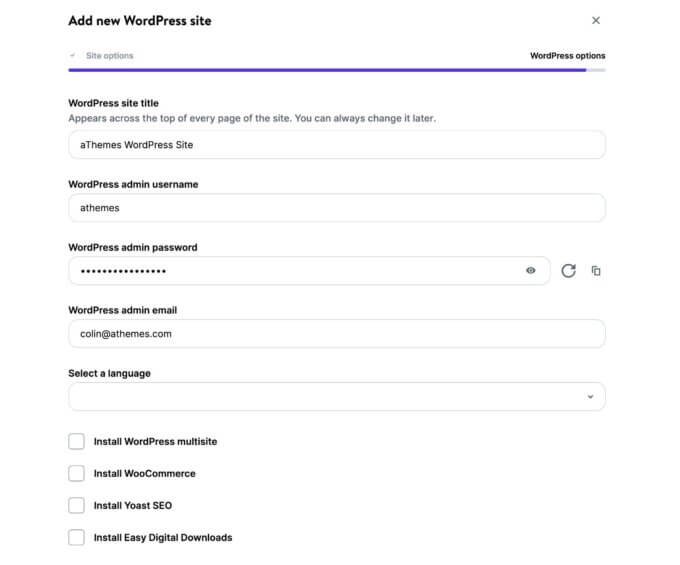Enable Install Easy Digital Downloads option
Image resolution: width=680 pixels, height=565 pixels.
[76, 537]
